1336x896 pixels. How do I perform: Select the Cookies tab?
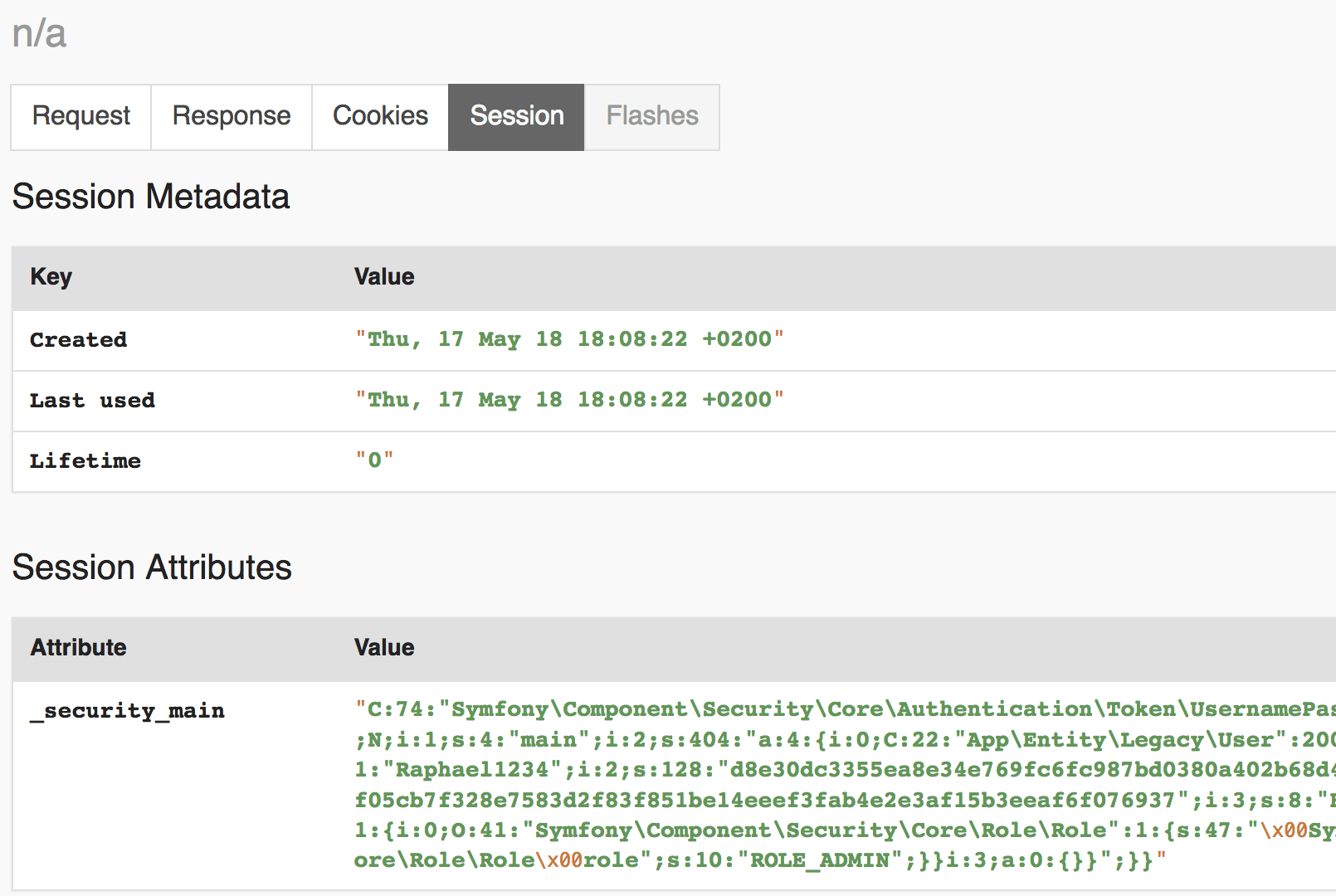tap(380, 116)
